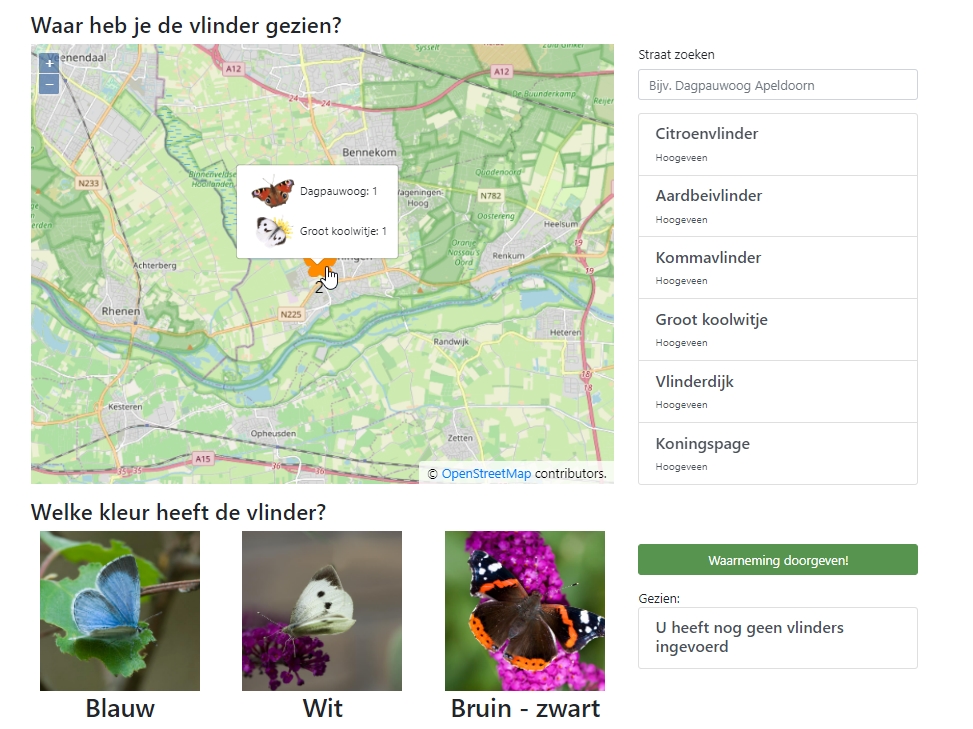Click the orange butterfly marker on map
Screen dimensions: 973x729
tap(319, 268)
